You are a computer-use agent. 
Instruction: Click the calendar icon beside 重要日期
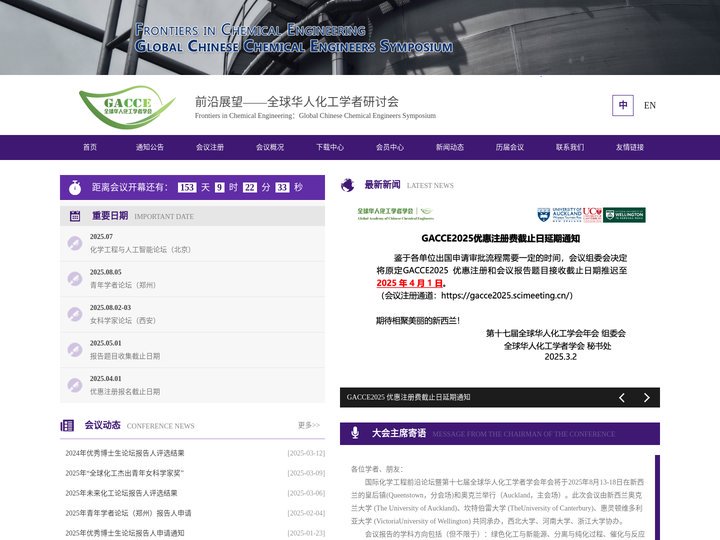pos(75,216)
